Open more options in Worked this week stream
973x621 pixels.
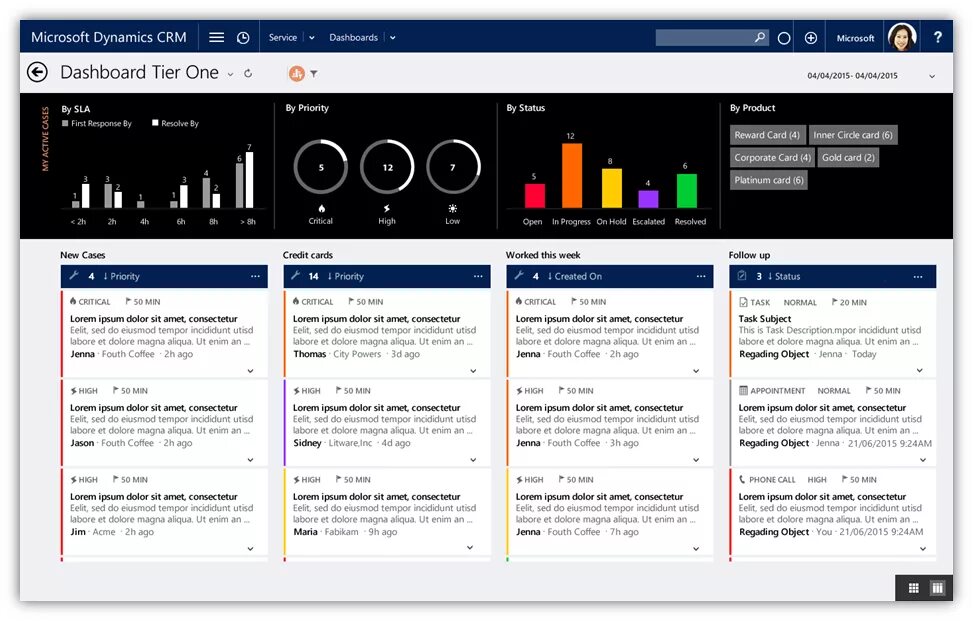[701, 276]
